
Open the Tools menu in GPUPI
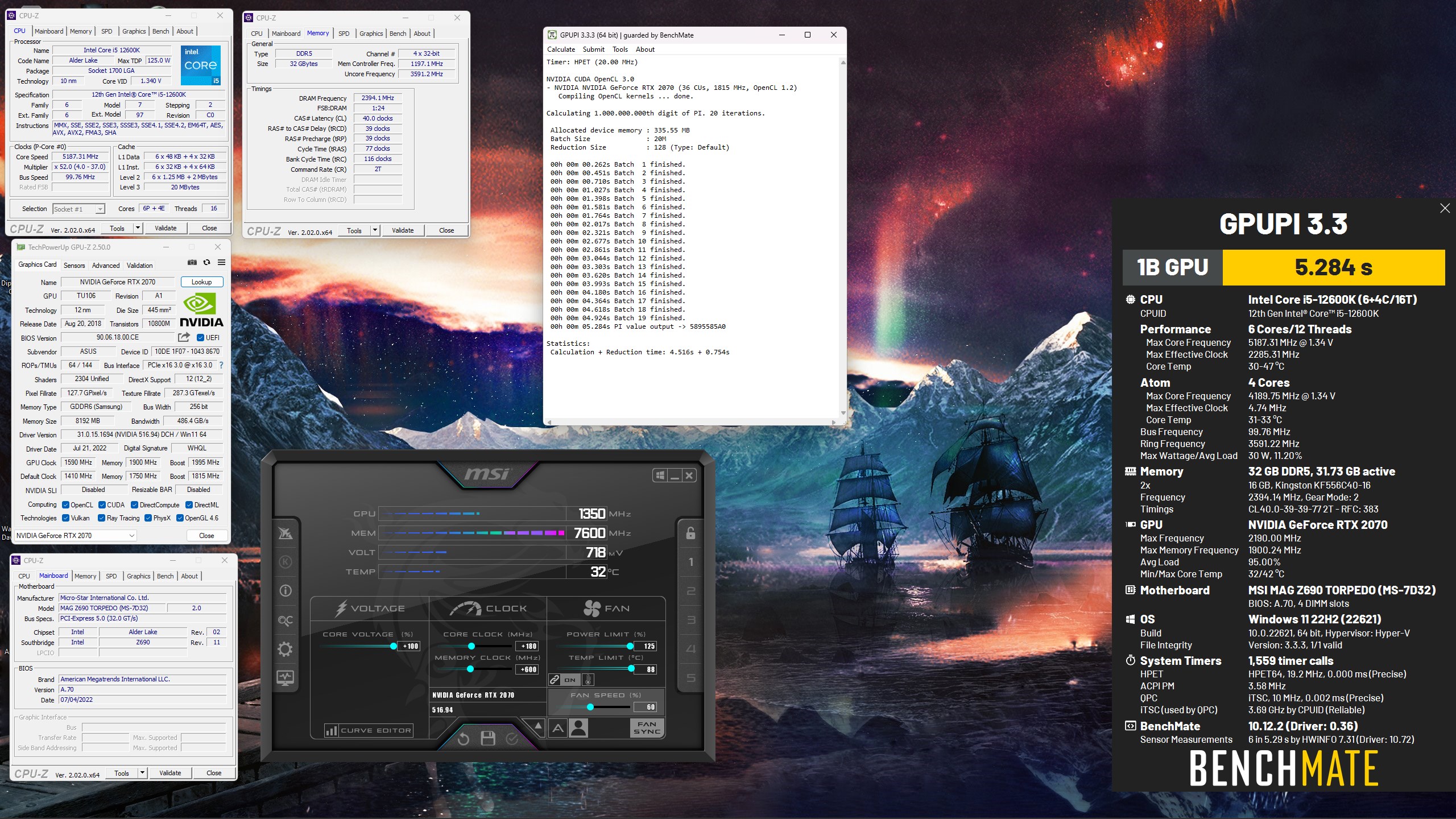tap(620, 49)
